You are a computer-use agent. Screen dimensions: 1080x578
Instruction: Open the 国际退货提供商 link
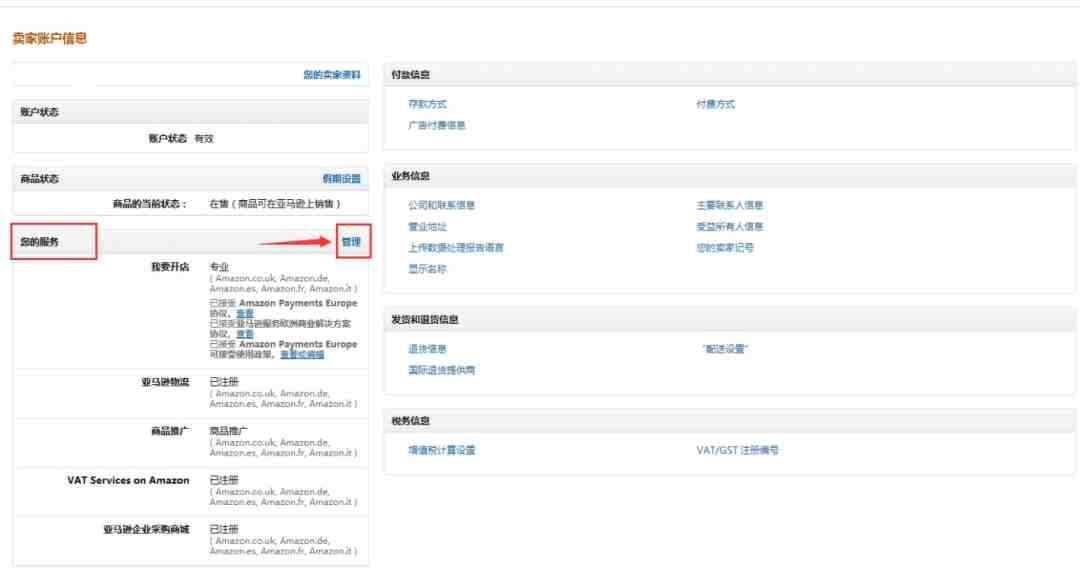[442, 371]
